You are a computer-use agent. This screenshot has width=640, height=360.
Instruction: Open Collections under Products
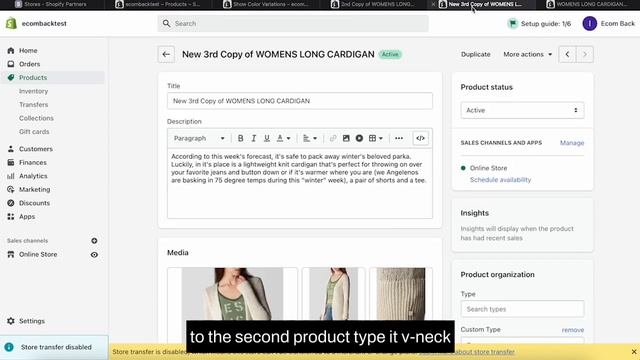(x=36, y=118)
